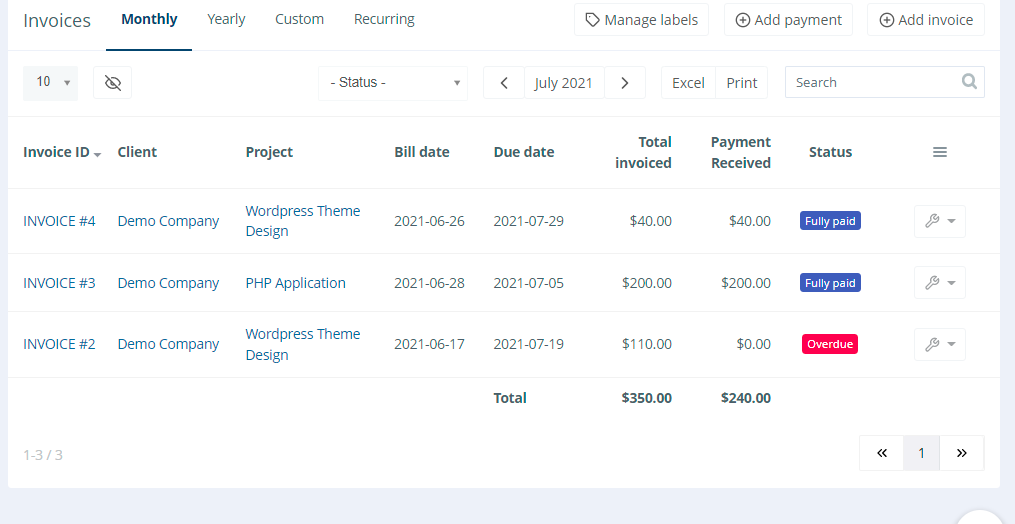Open the Custom date range tab

299,19
